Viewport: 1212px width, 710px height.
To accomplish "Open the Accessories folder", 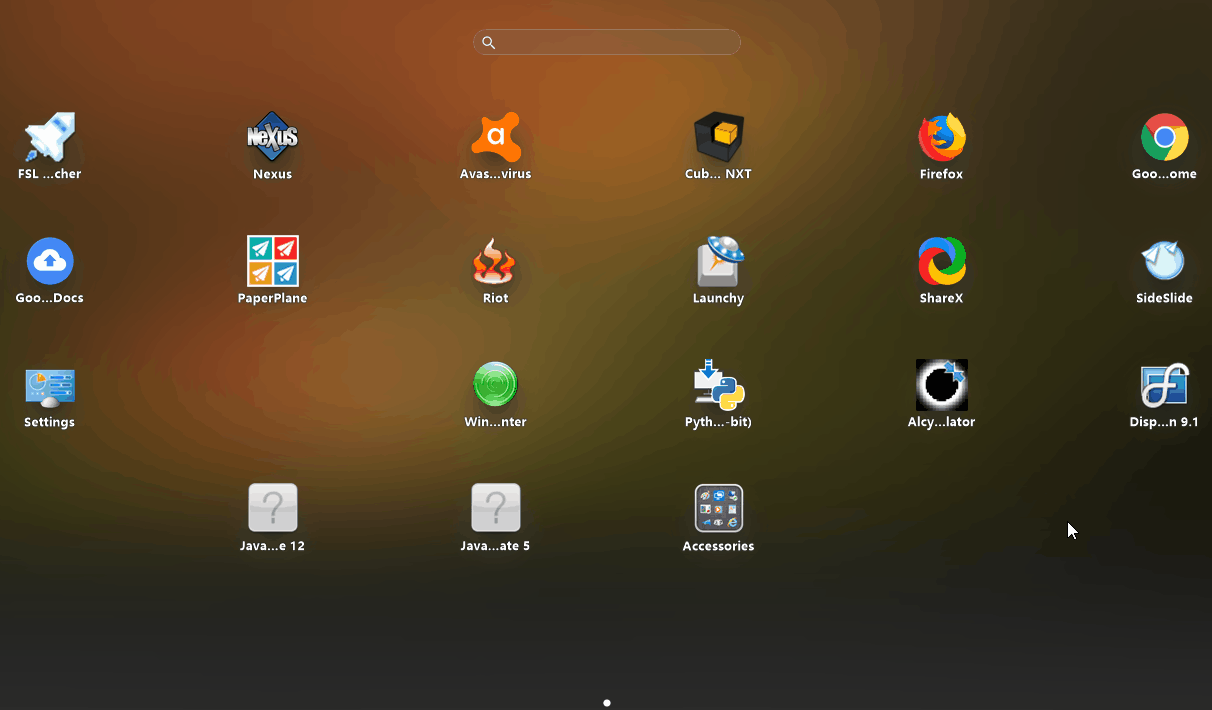I will tap(719, 509).
